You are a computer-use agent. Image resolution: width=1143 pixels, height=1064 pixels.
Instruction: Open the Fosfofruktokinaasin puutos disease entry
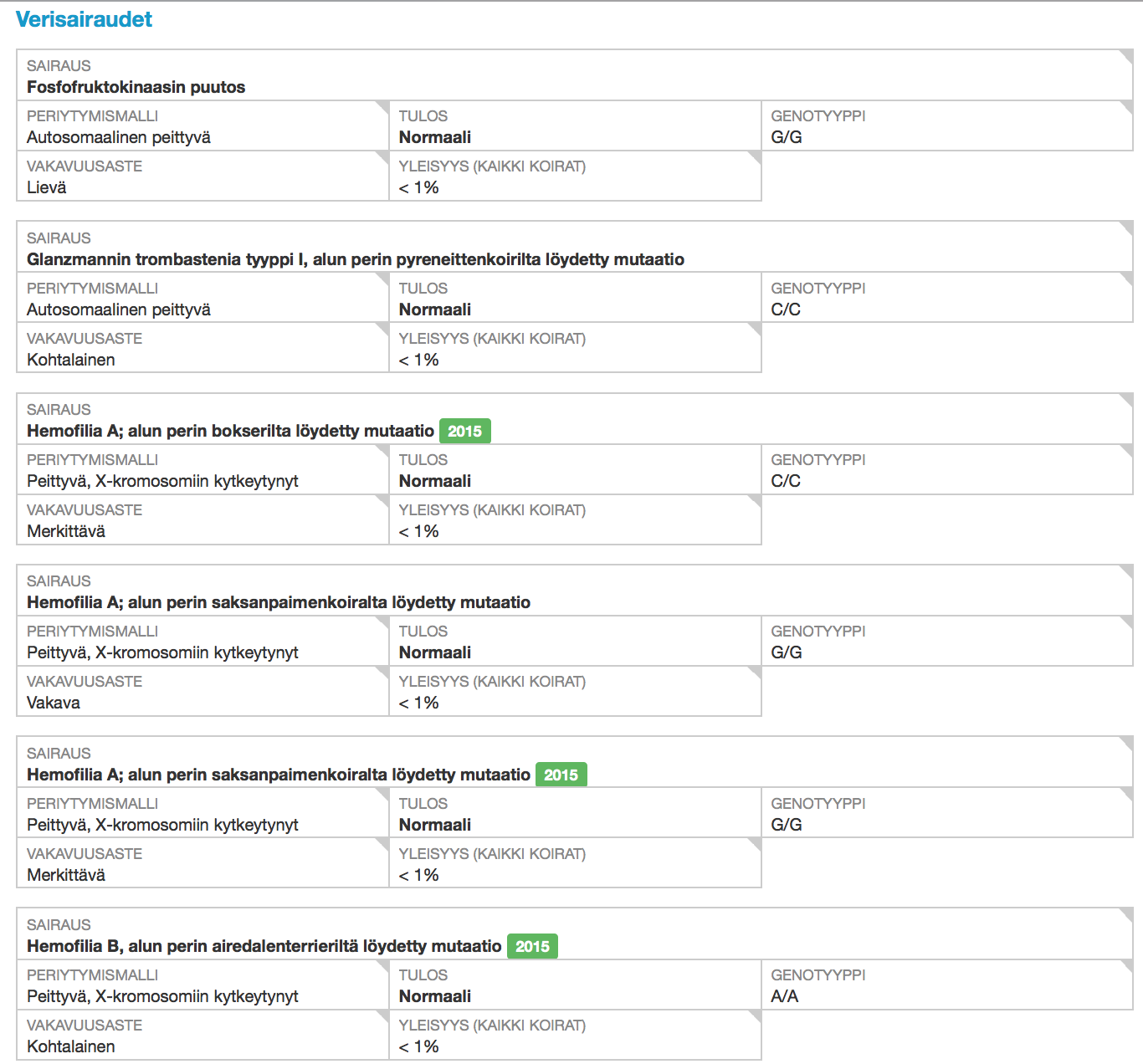(136, 87)
